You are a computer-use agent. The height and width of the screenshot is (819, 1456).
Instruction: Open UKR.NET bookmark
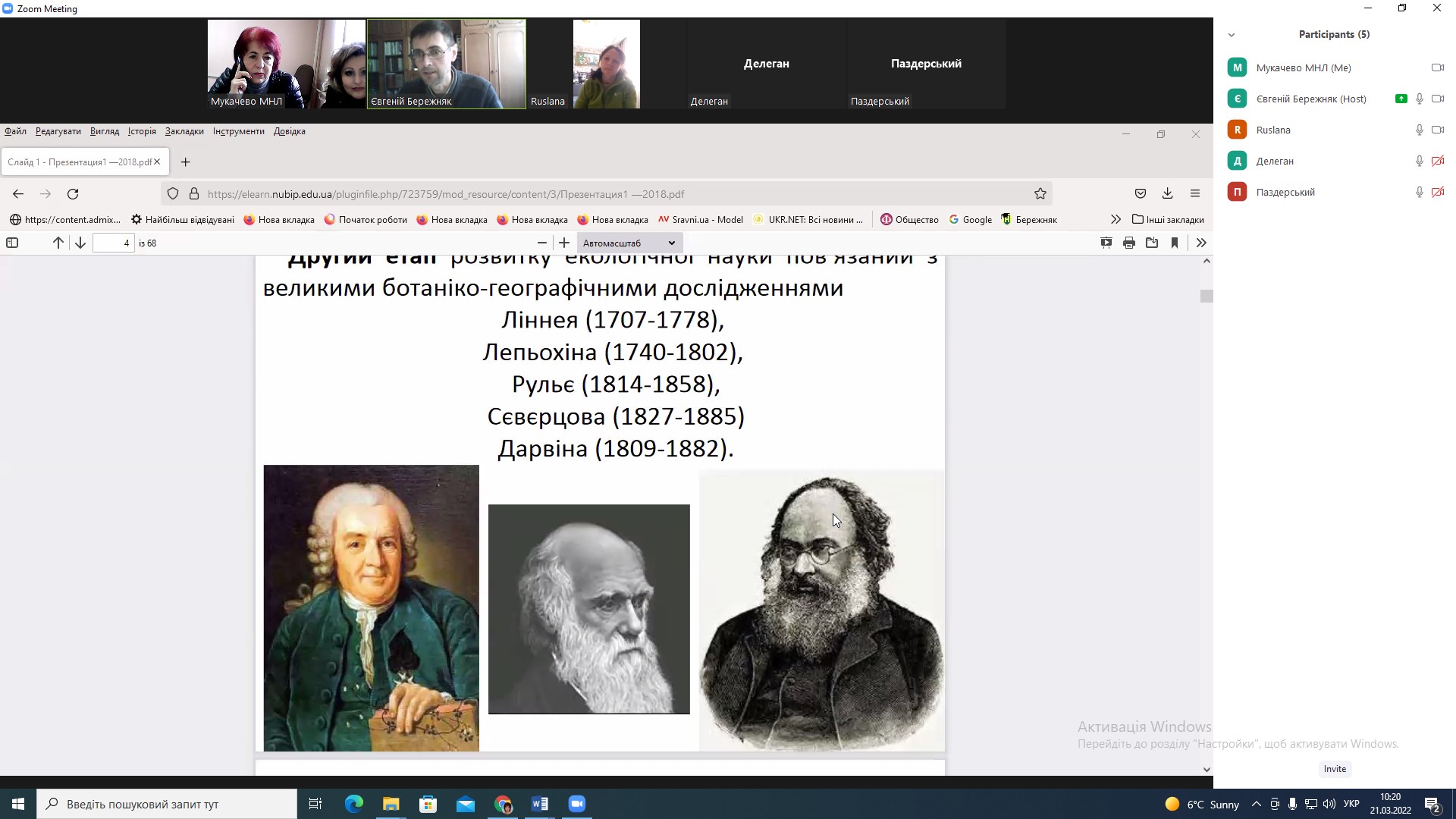pyautogui.click(x=808, y=220)
